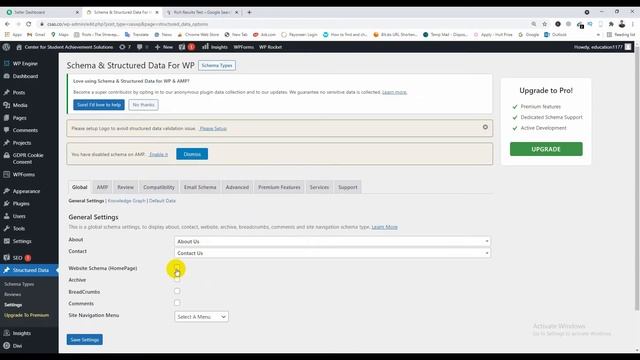
Task: Click the Schema Types button near title
Action: point(217,65)
